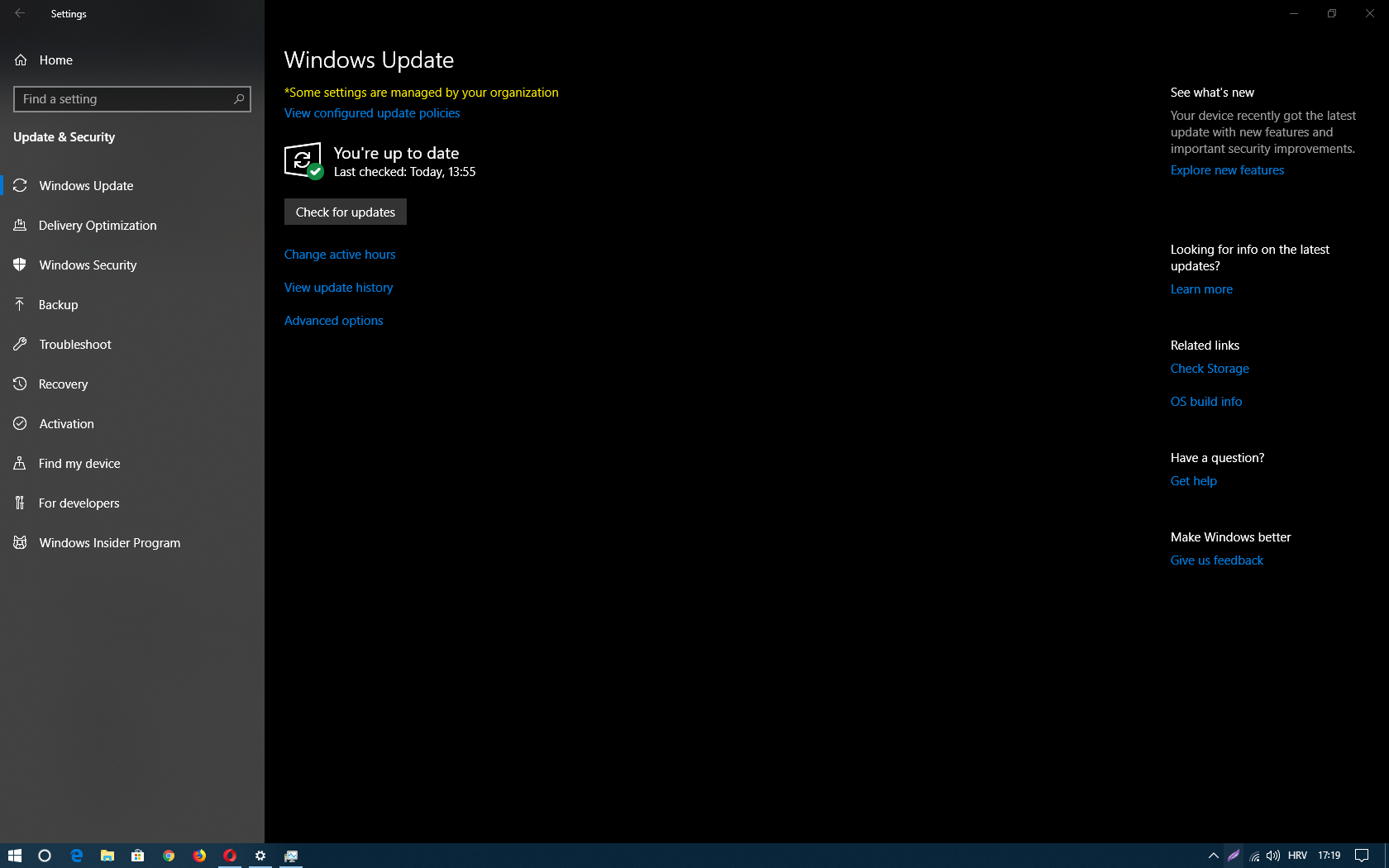This screenshot has height=868, width=1389.
Task: Select Activation in the sidebar
Action: tap(132, 424)
